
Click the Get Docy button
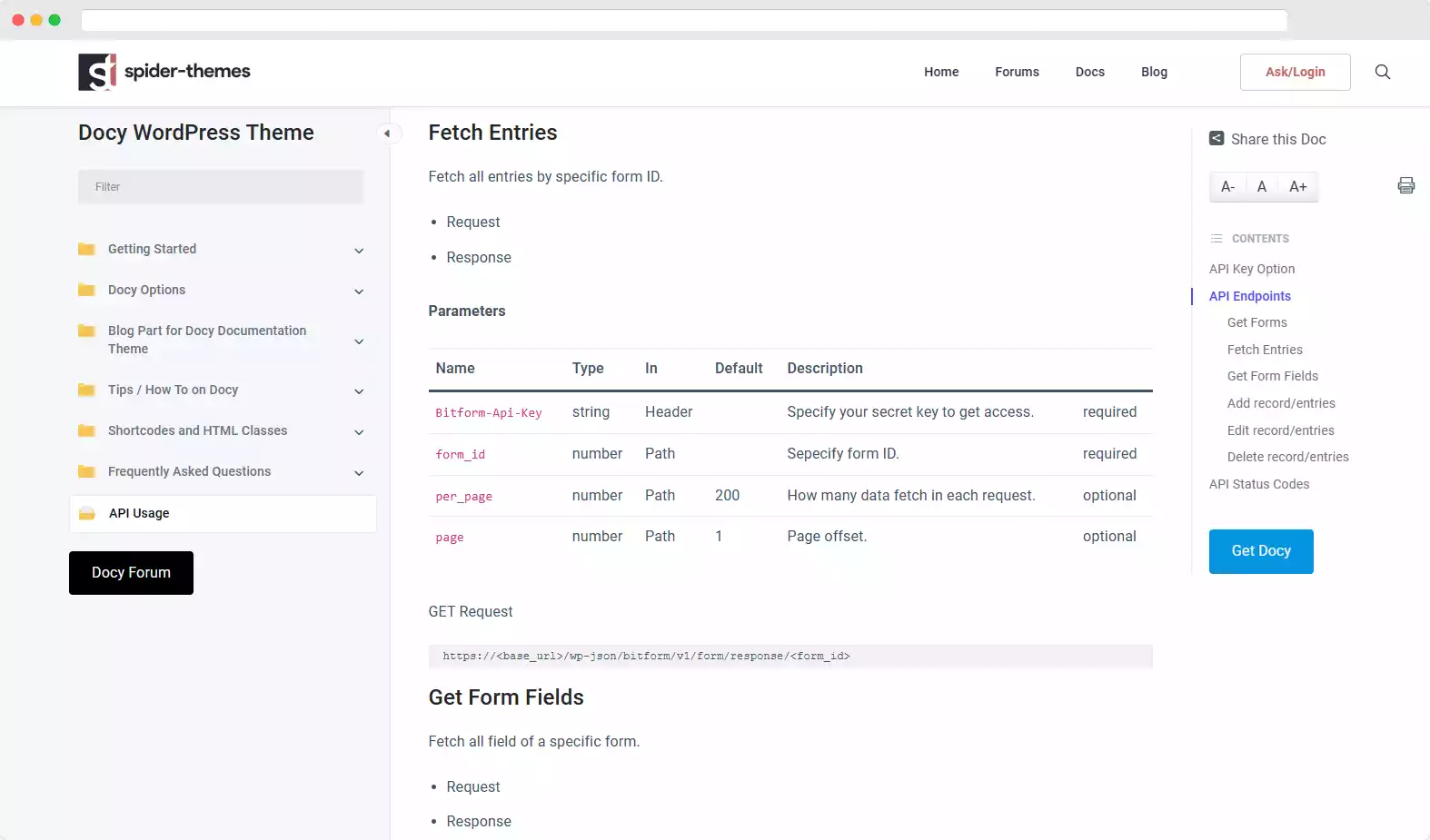[x=1261, y=551]
